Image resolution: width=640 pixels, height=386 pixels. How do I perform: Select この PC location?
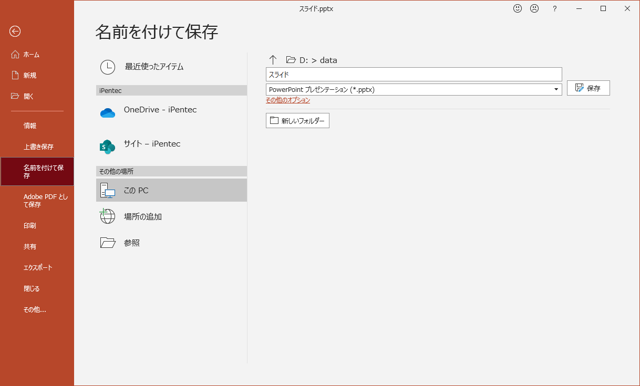click(171, 190)
